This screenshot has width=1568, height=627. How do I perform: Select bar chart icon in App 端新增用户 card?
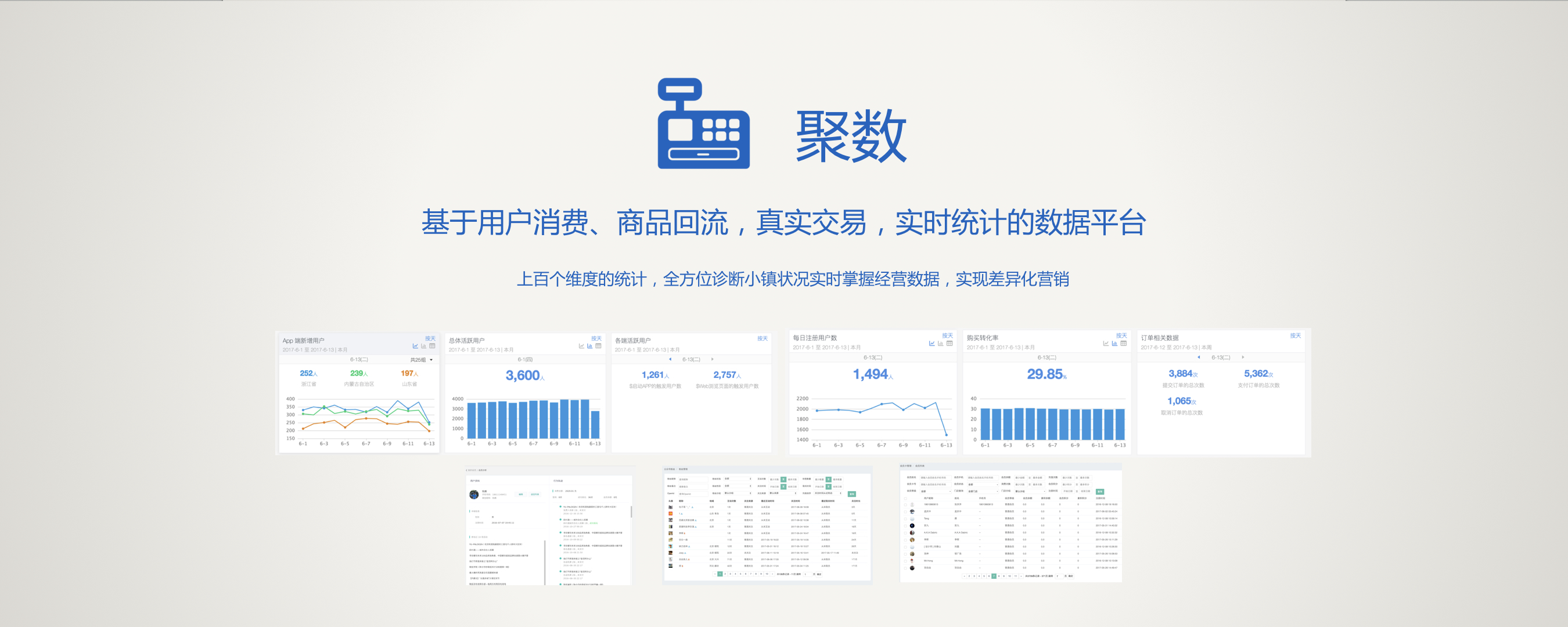(x=424, y=346)
